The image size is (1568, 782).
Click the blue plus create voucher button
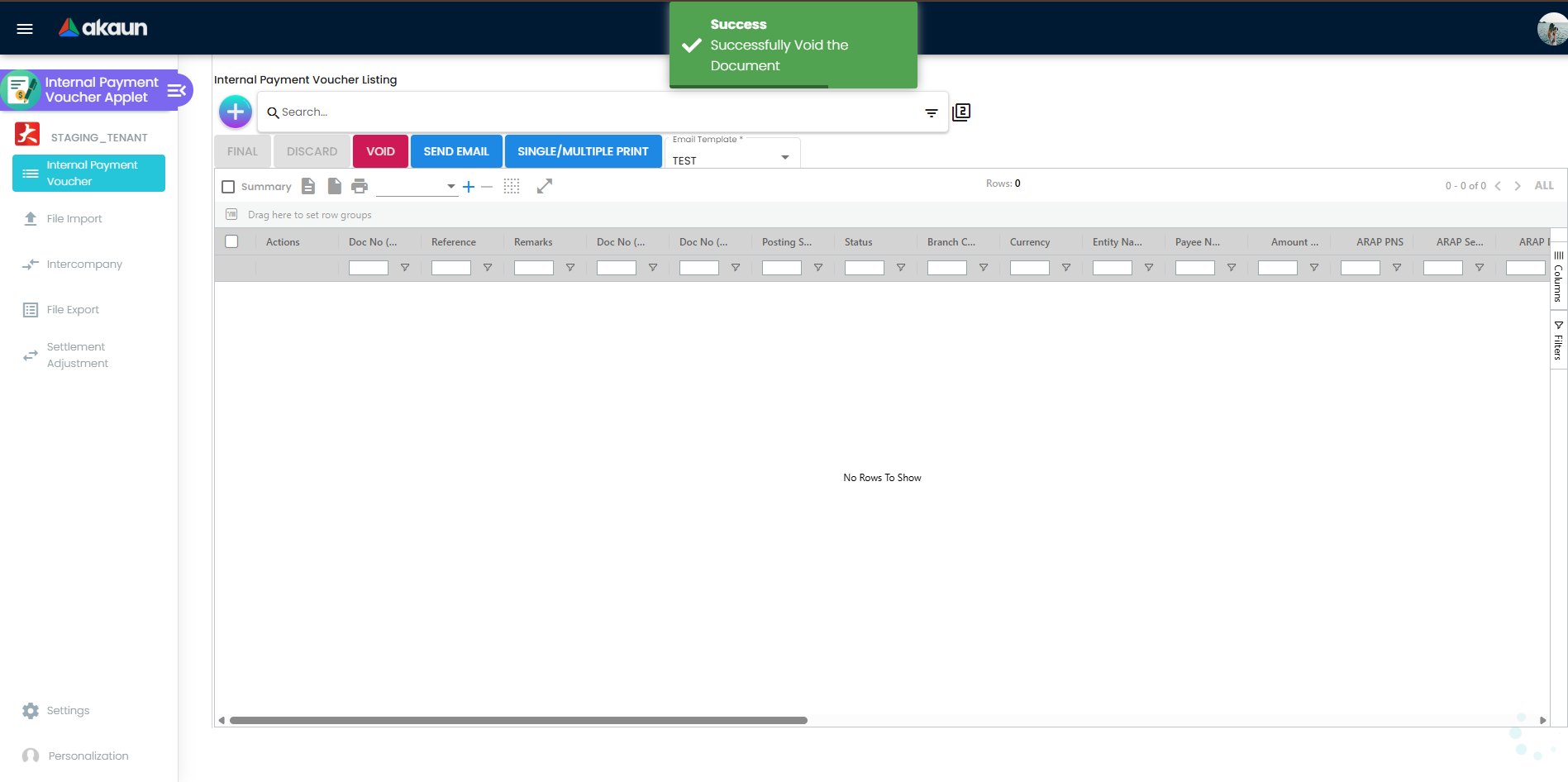236,112
